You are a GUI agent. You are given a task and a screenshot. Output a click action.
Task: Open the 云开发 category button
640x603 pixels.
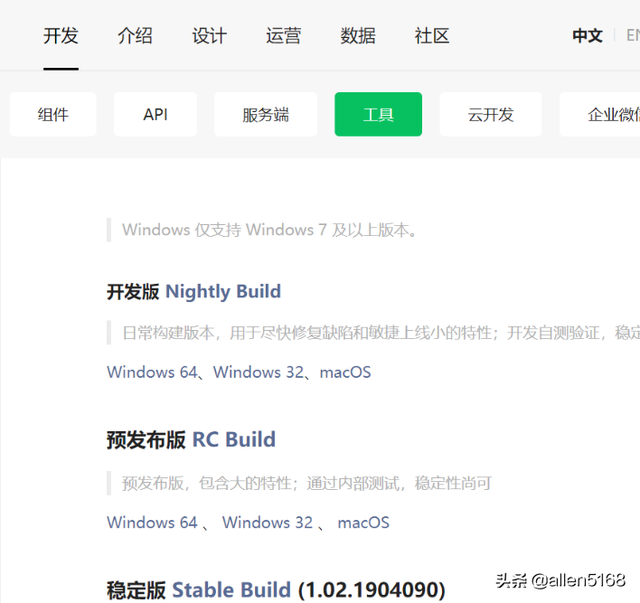click(x=491, y=114)
